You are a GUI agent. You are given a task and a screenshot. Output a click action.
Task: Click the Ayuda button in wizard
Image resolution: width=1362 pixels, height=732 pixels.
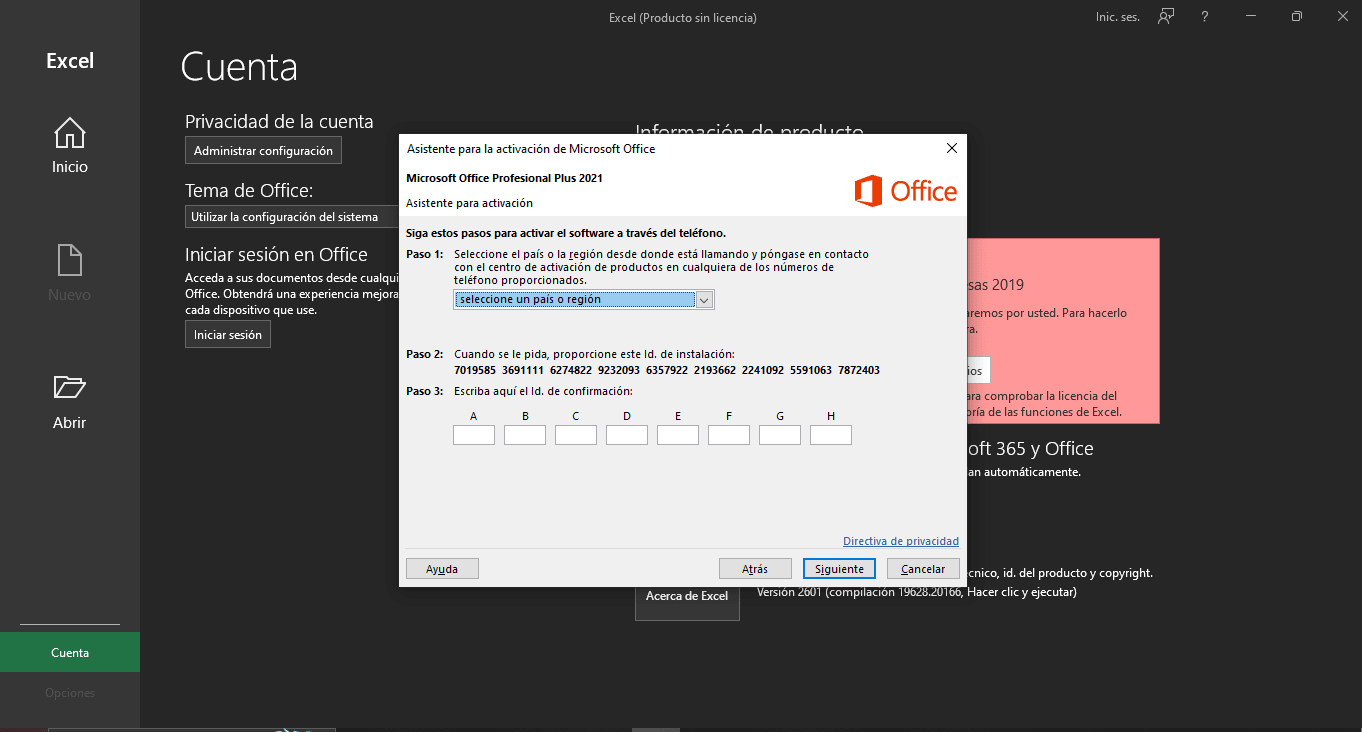coord(442,568)
